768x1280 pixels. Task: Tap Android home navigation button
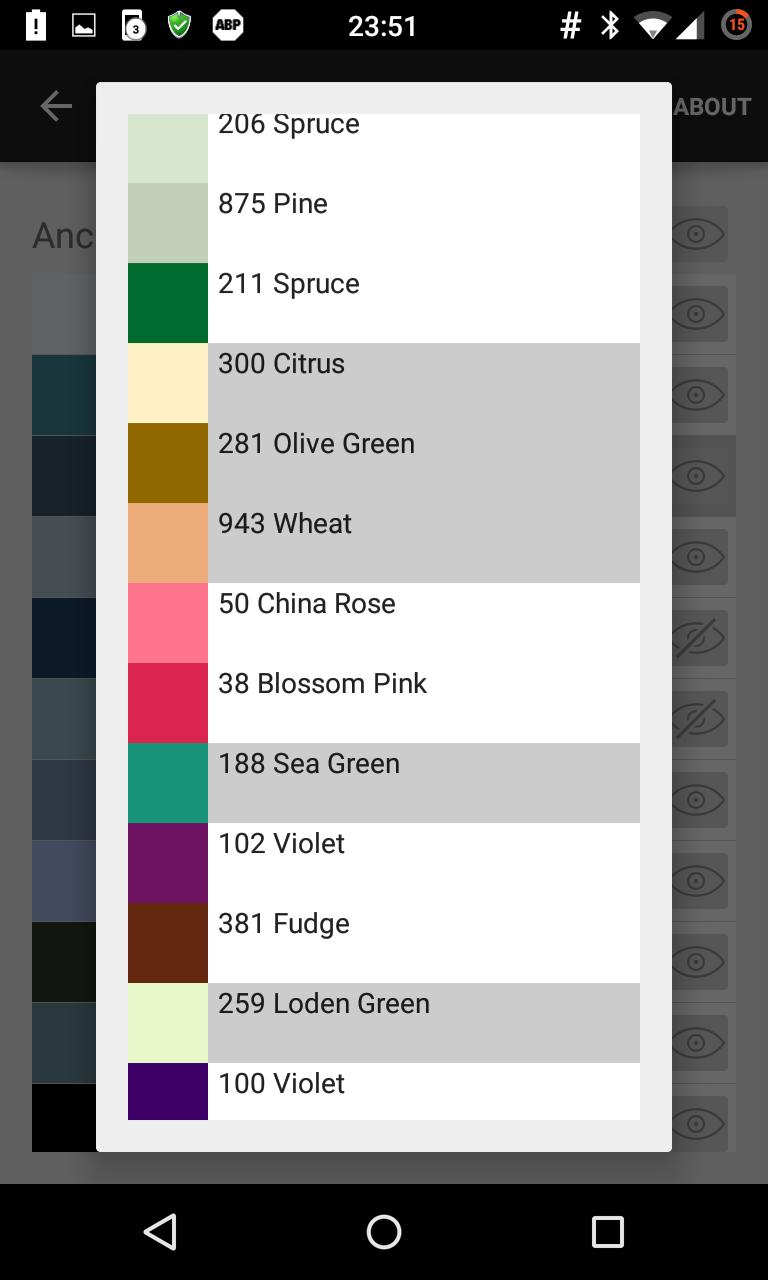(x=384, y=1232)
